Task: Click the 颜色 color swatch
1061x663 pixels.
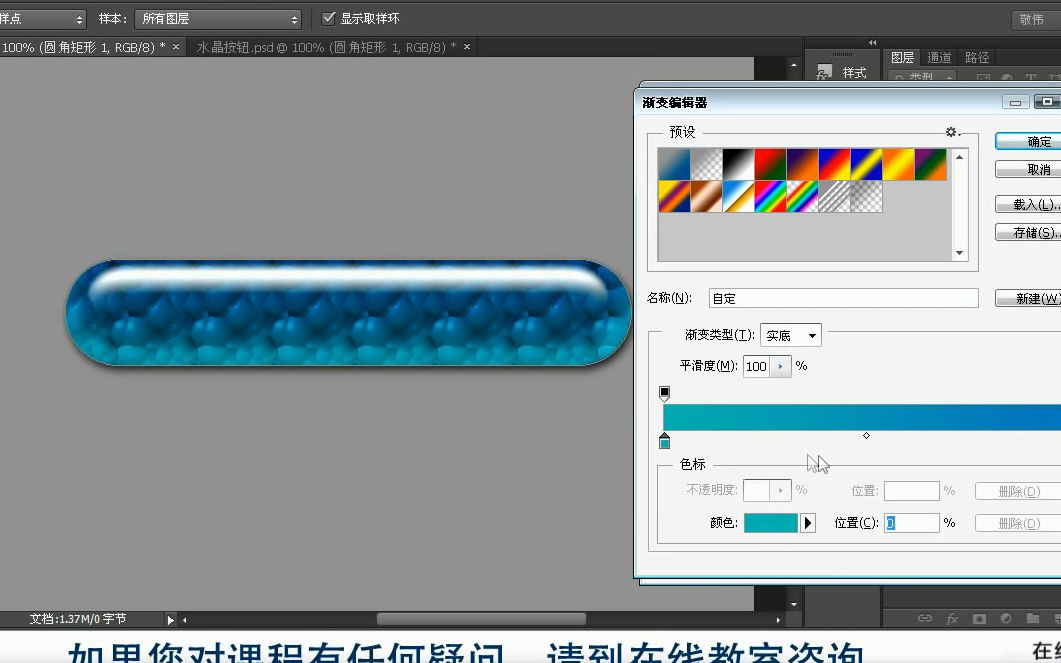Action: click(x=770, y=522)
